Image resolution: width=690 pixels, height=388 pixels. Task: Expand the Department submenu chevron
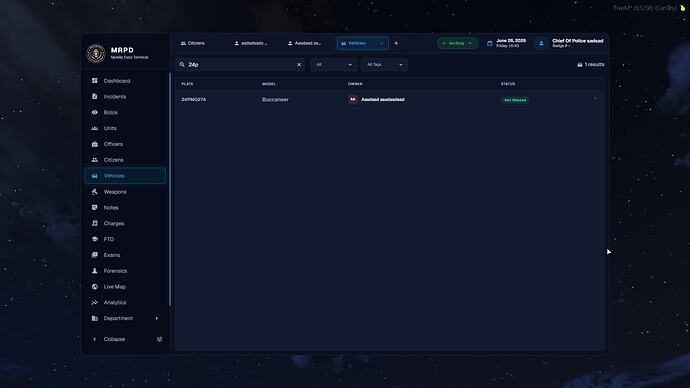157,318
